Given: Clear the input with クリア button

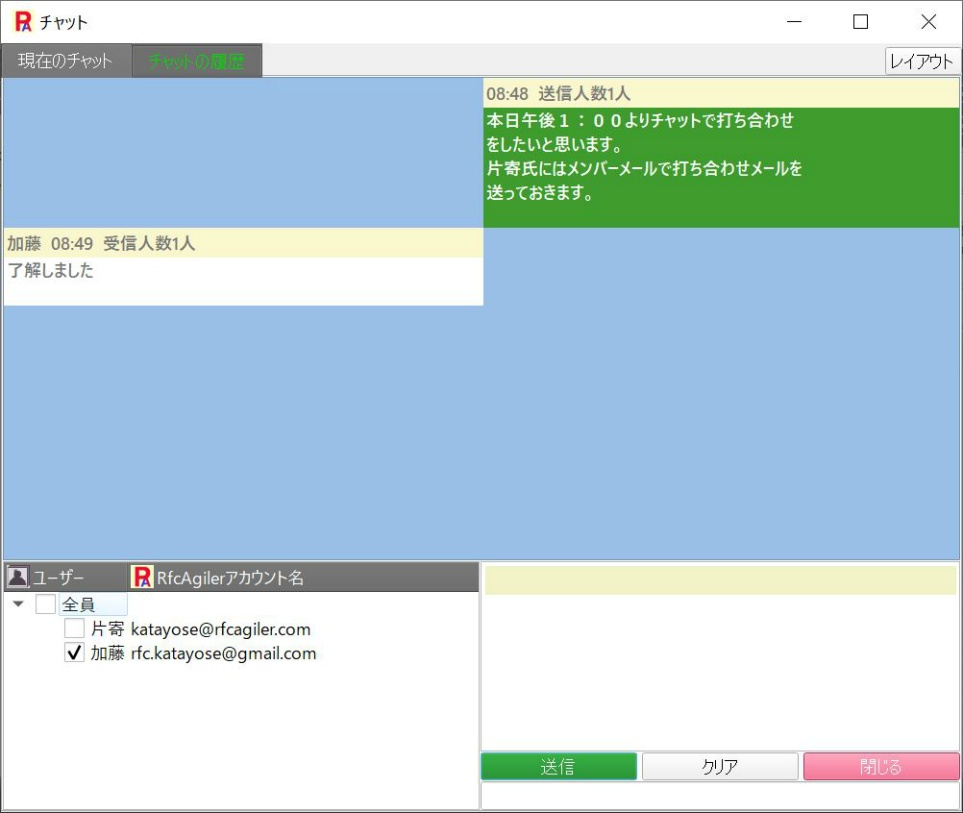Looking at the screenshot, I should pyautogui.click(x=720, y=766).
